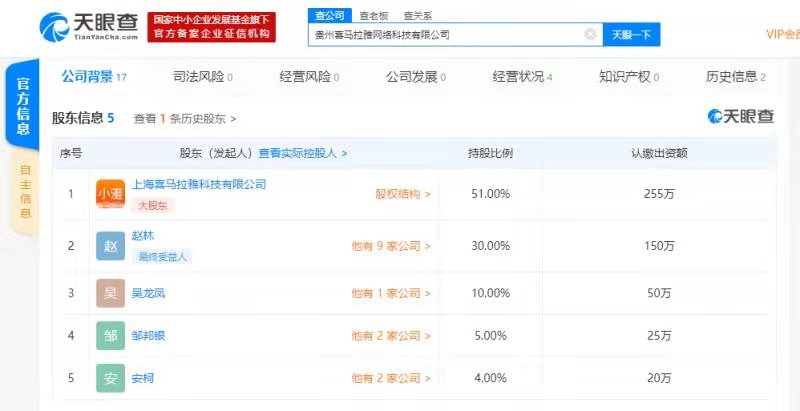
Task: Click the 吴 avatar icon
Action: pyautogui.click(x=110, y=293)
